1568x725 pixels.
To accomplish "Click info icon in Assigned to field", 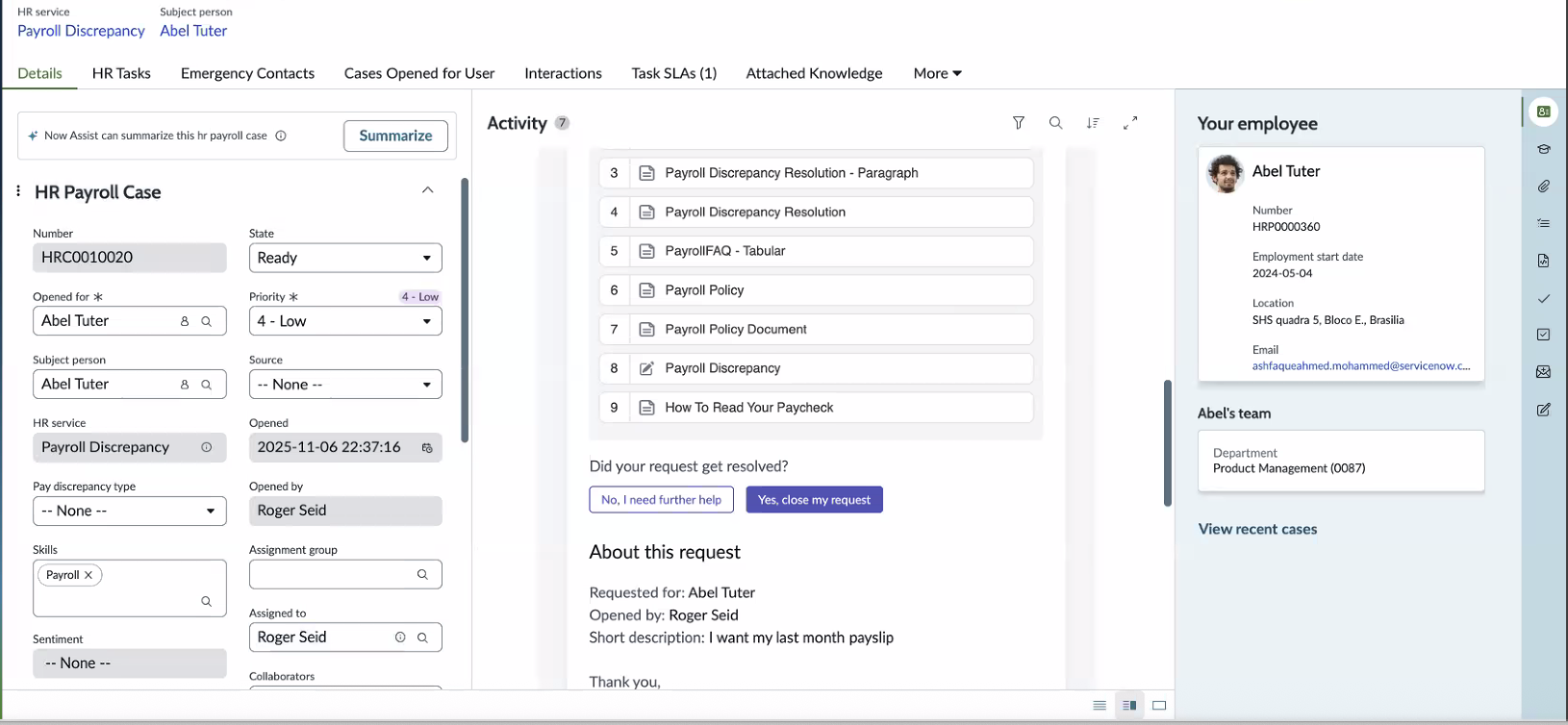I will pos(400,637).
